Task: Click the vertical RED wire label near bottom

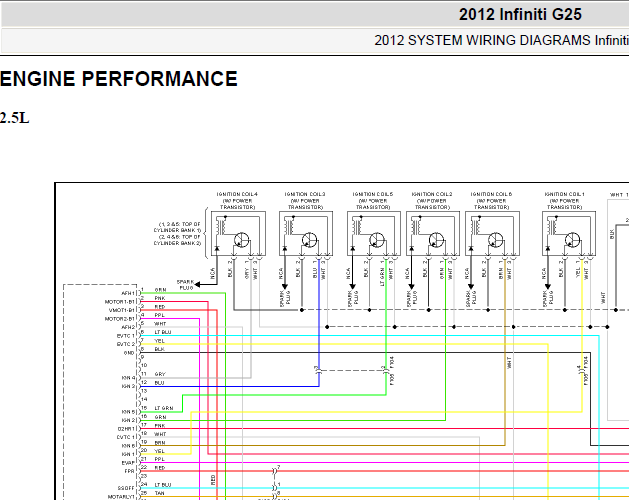Action: (213, 480)
